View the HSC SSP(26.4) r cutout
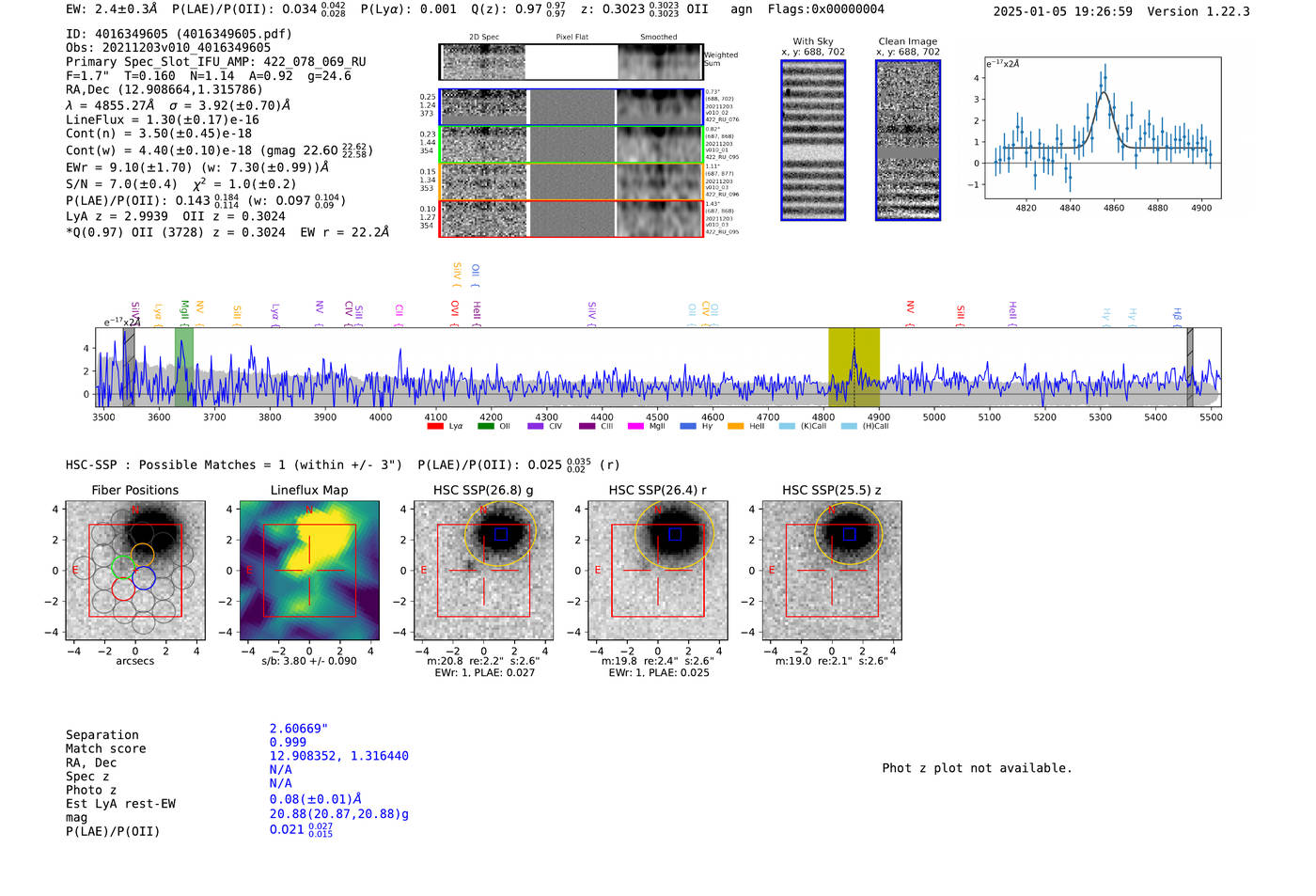Image resolution: width=1316 pixels, height=896 pixels. [658, 570]
